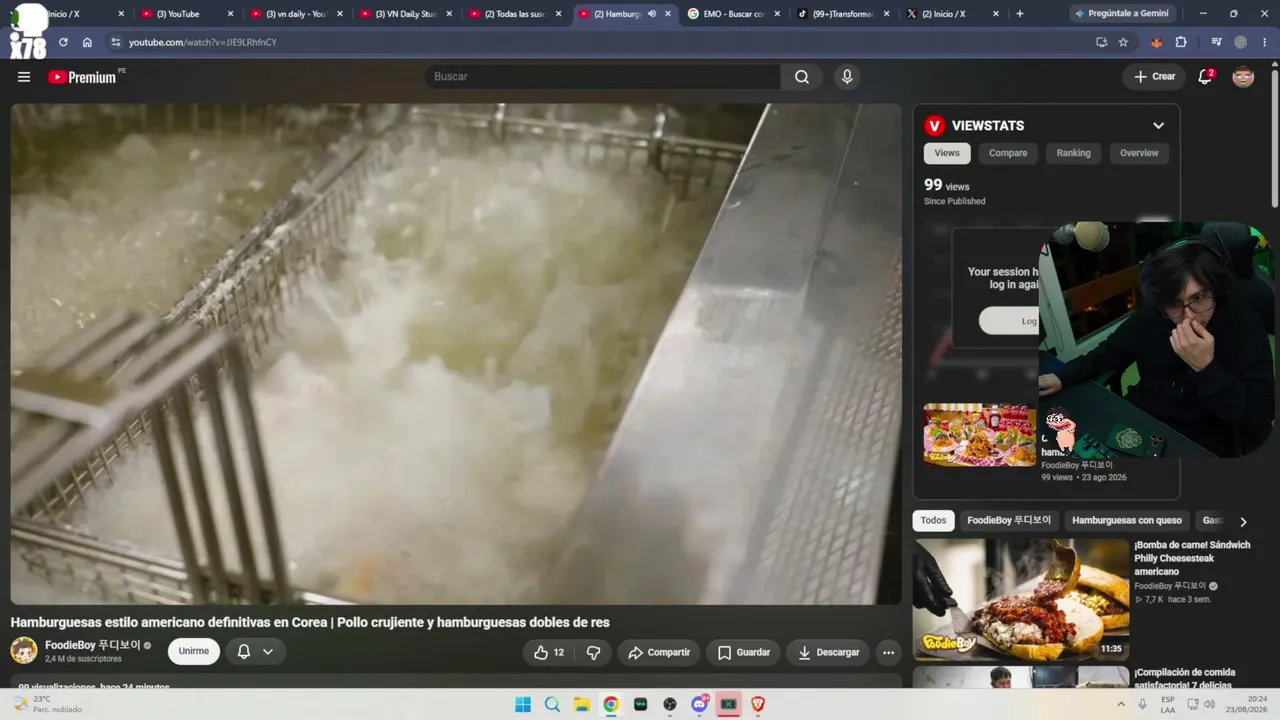The image size is (1280, 720).
Task: Close the EMO - Buscar browser tab
Action: (777, 14)
